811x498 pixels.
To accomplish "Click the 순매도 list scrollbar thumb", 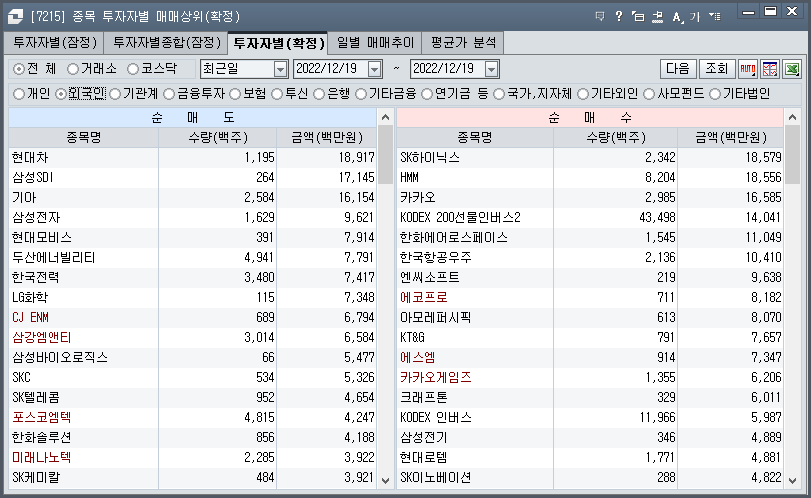I will [x=385, y=154].
